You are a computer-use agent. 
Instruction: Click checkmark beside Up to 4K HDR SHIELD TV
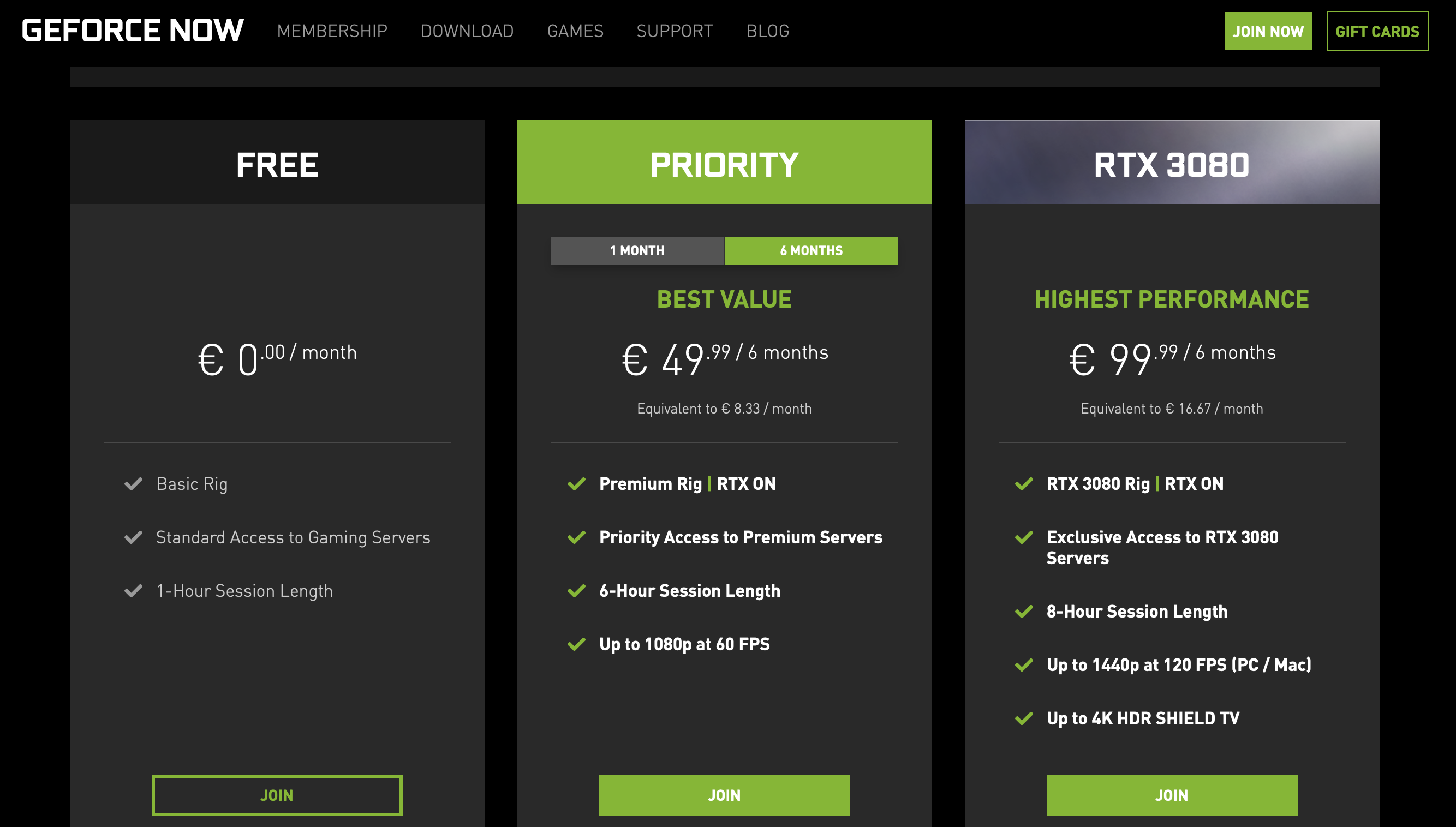1024,718
